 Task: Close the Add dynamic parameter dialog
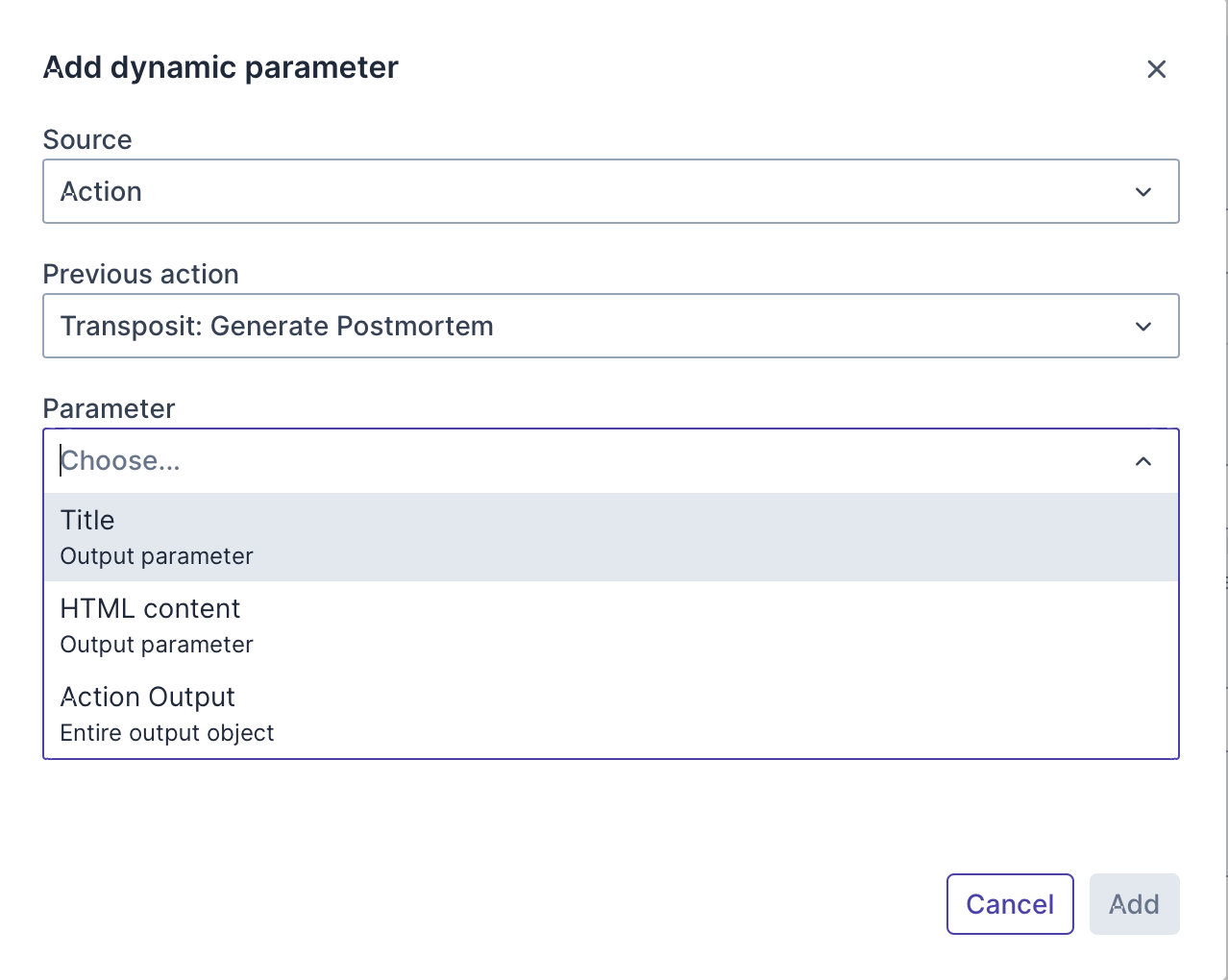(x=1156, y=69)
